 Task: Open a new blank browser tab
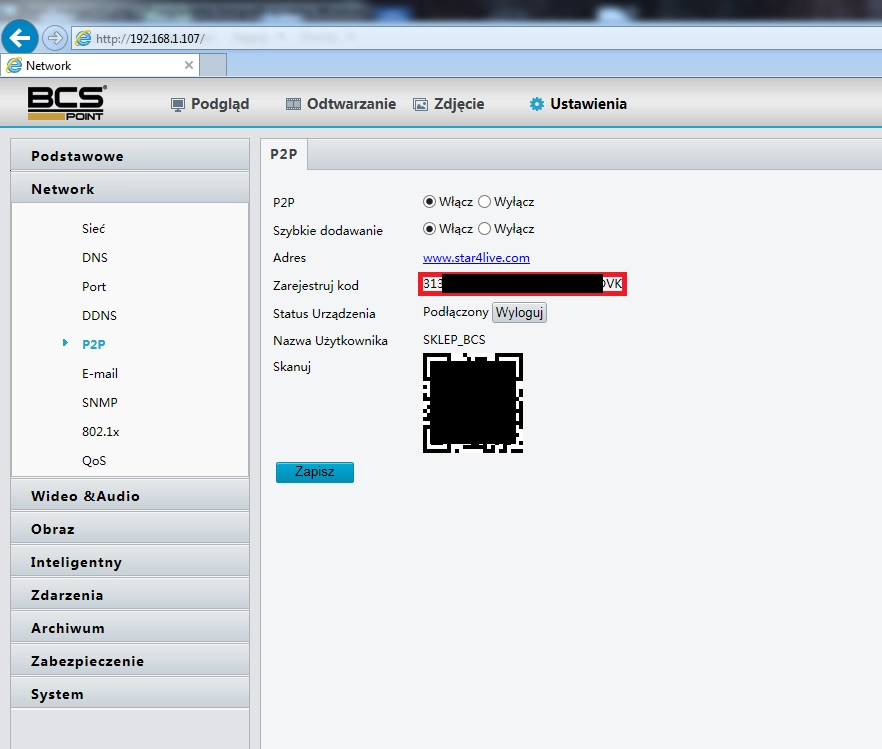[x=213, y=65]
